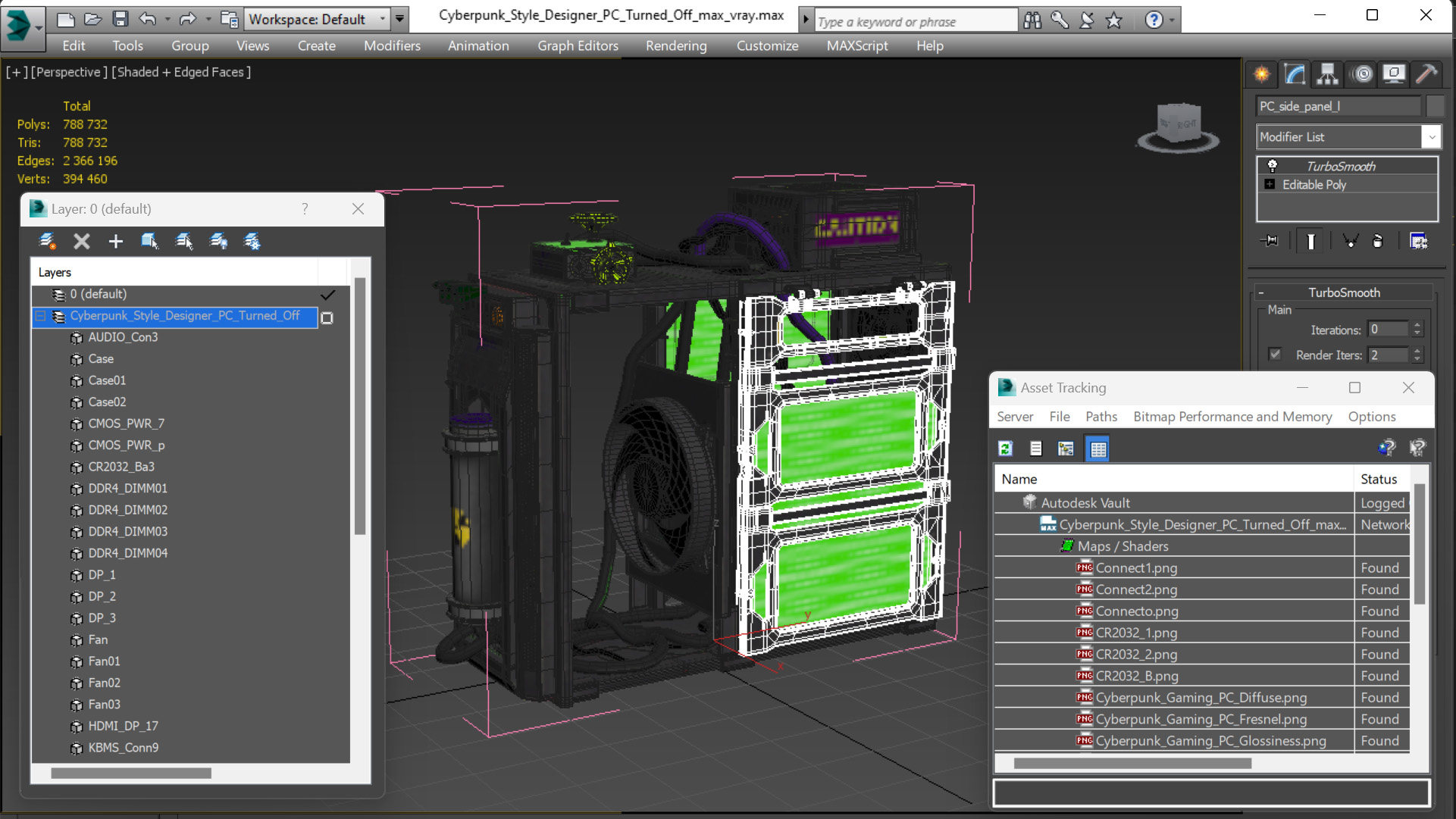Screen dimensions: 1456x819
Task: Select table view icon in Asset Tracking
Action: 1097,449
